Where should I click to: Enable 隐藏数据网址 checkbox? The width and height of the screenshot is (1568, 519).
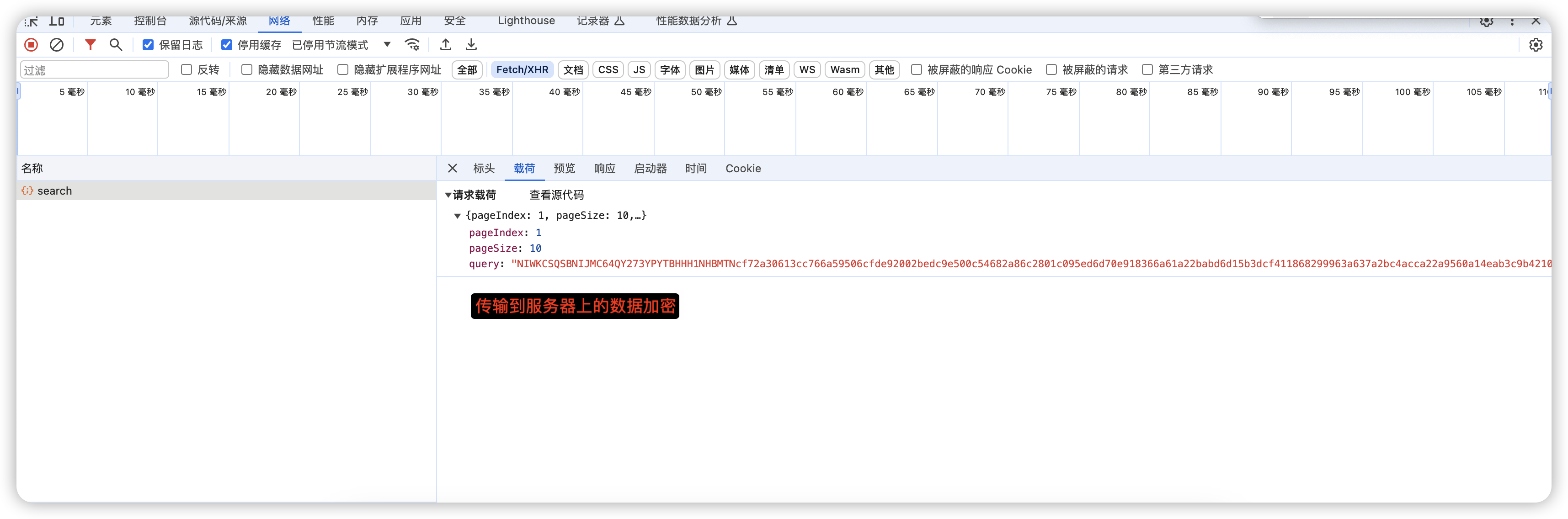[x=246, y=70]
